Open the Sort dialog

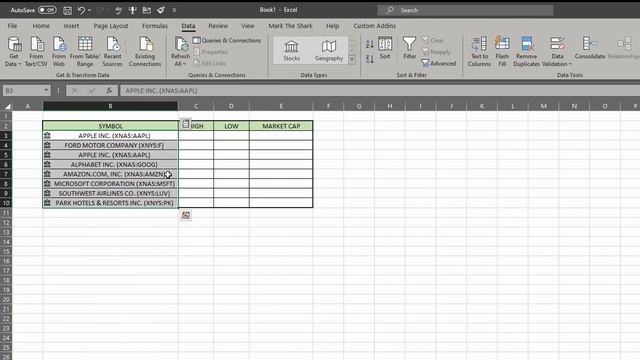point(385,48)
